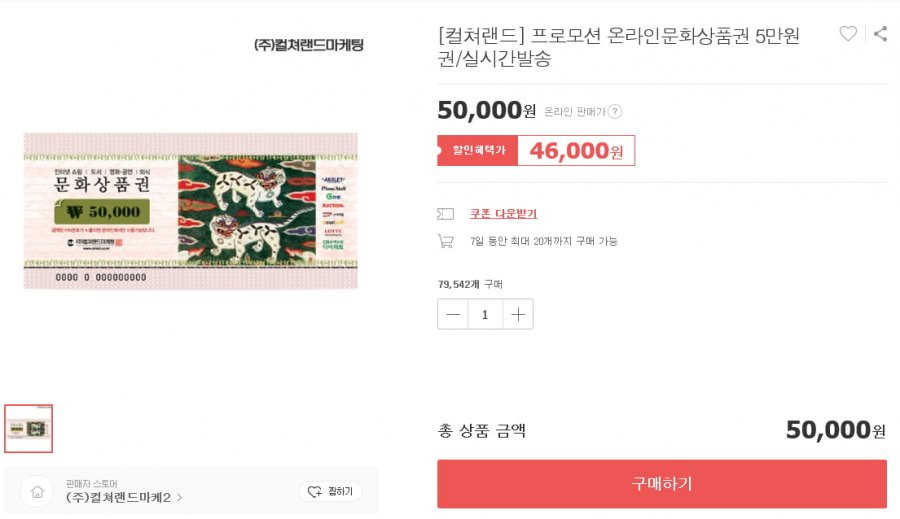Click the 할인혜택가 red label
This screenshot has width=900, height=519.
coord(478,150)
